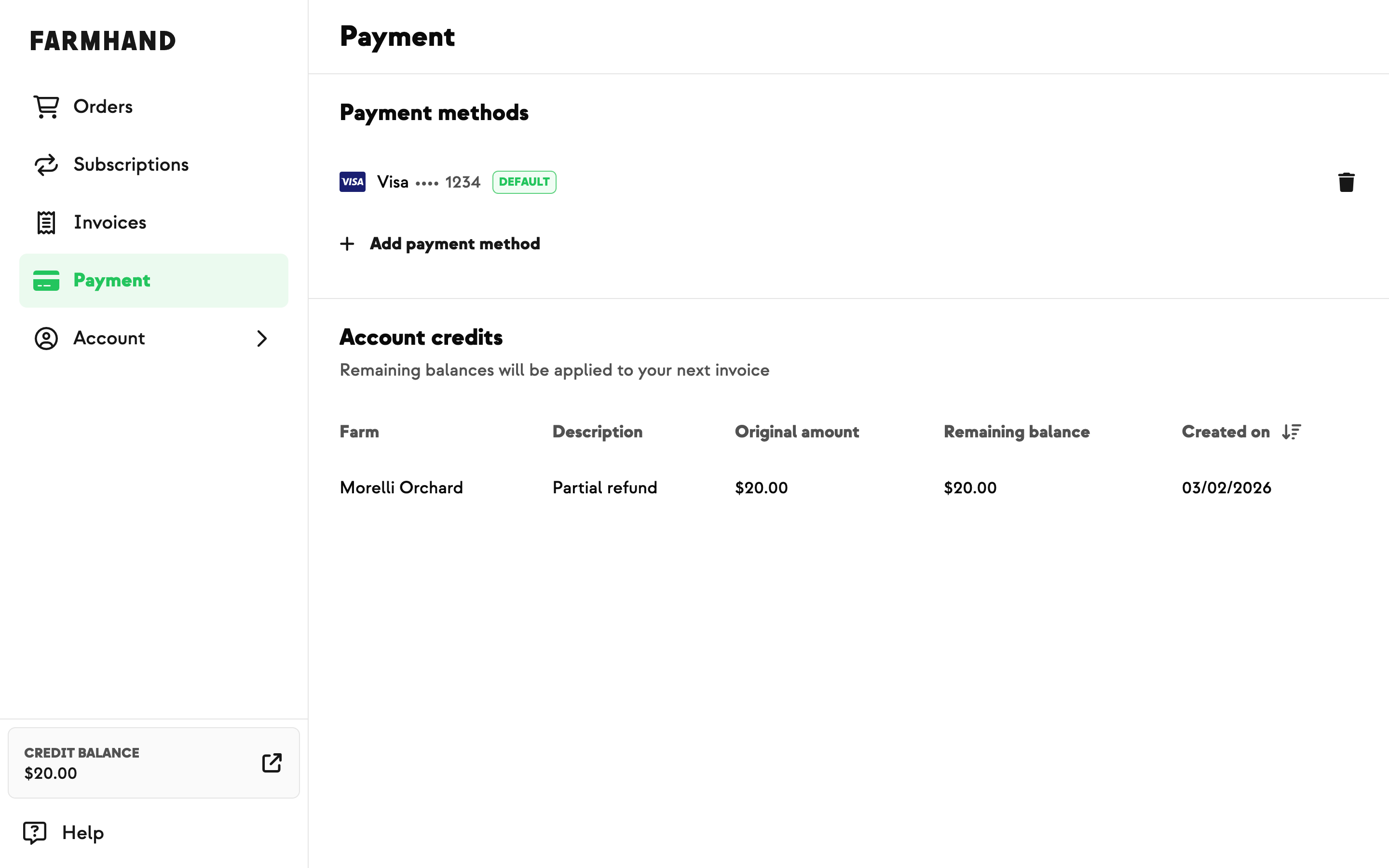Click the DEFAULT badge on Visa card
Screen dimensions: 1389x868
point(524,183)
